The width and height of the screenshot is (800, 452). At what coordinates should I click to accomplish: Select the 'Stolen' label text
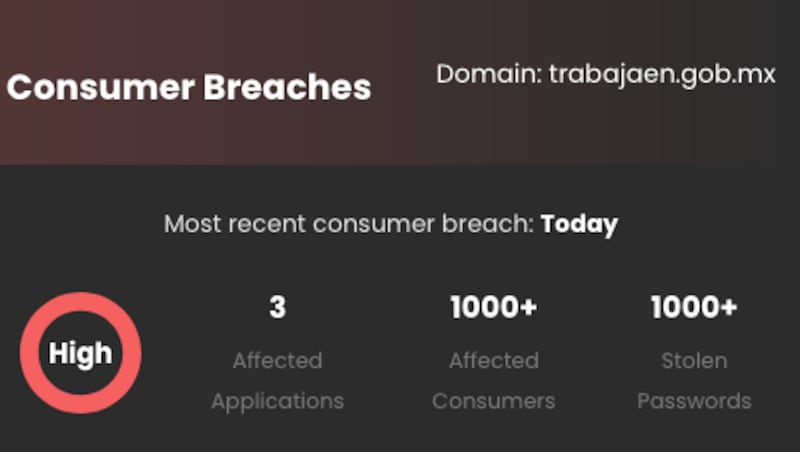(x=694, y=361)
